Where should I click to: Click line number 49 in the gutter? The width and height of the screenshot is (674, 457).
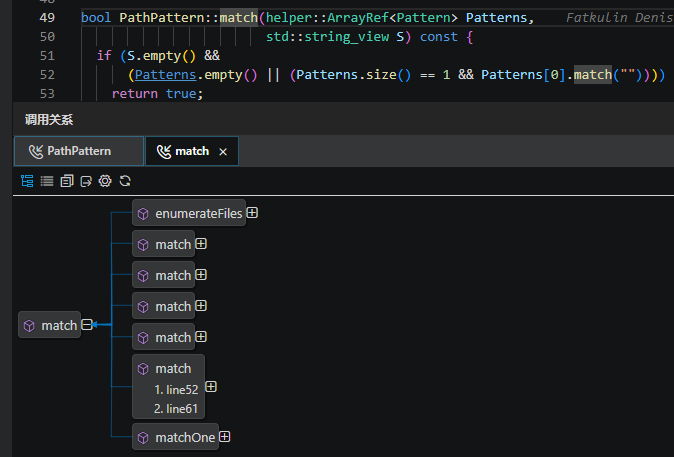click(x=47, y=18)
